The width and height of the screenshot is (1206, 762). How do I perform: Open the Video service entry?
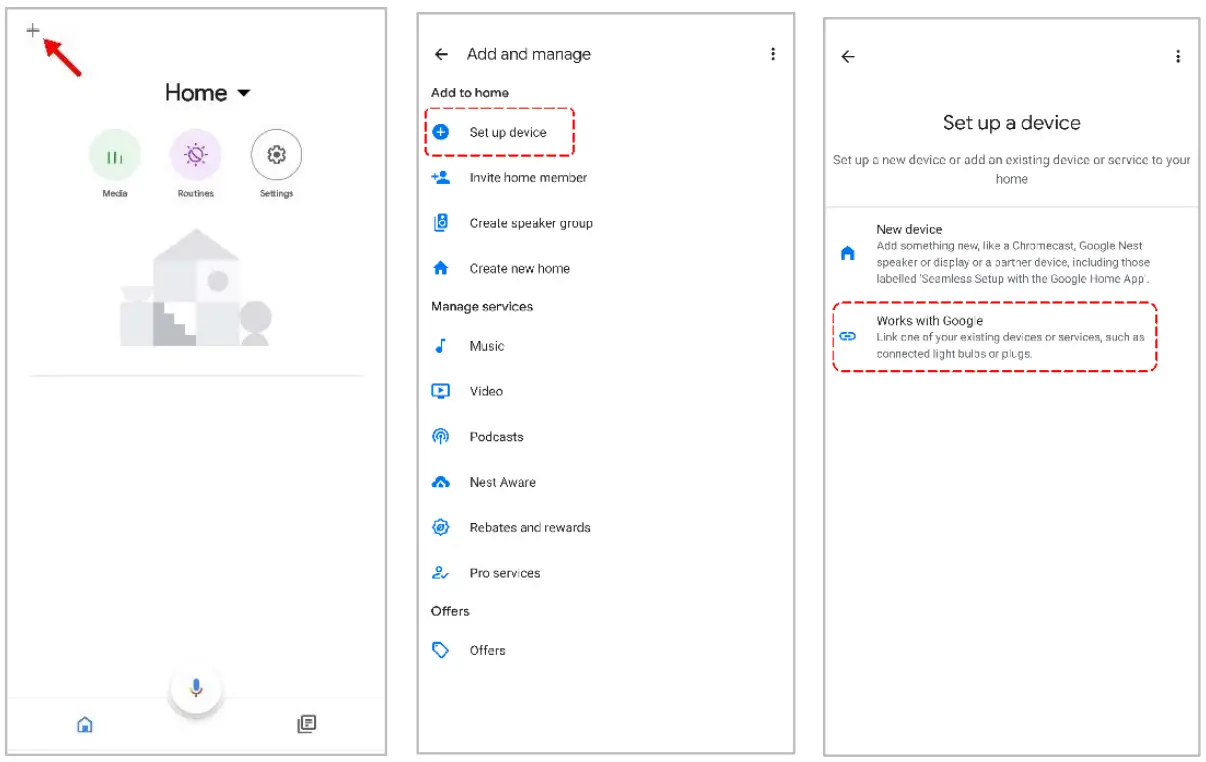(486, 391)
